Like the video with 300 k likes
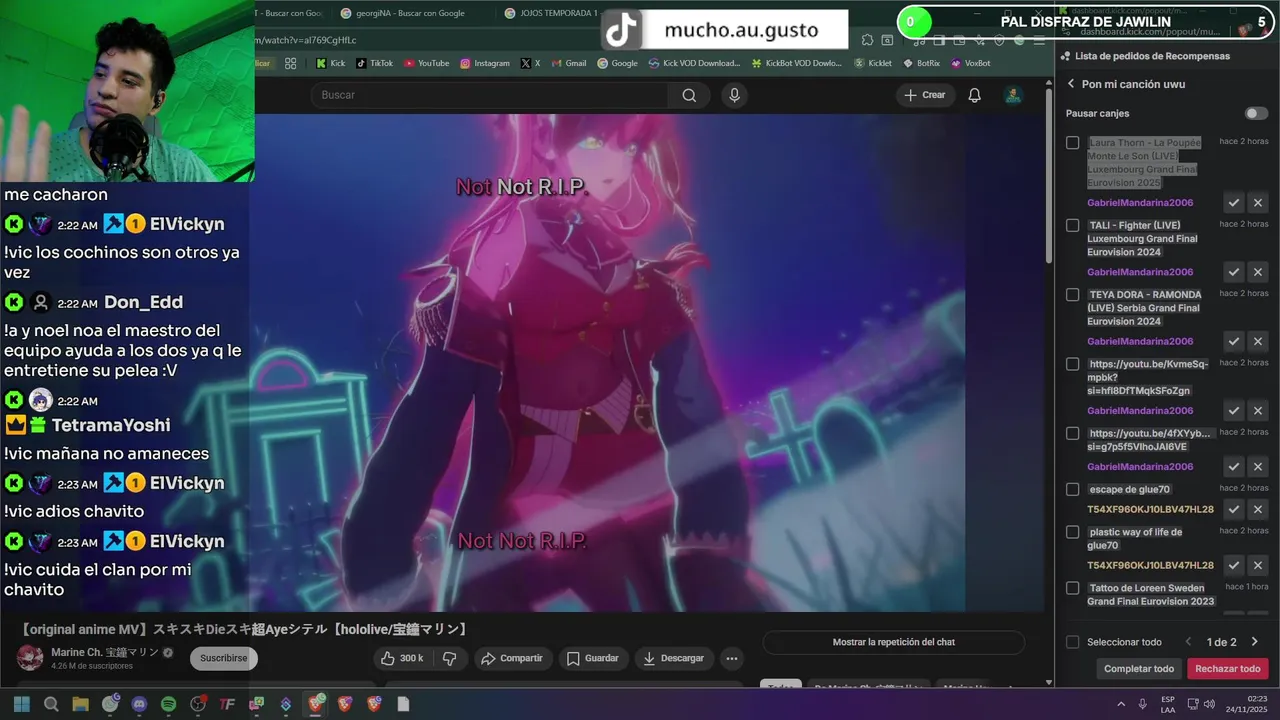1280x720 pixels. 402,658
